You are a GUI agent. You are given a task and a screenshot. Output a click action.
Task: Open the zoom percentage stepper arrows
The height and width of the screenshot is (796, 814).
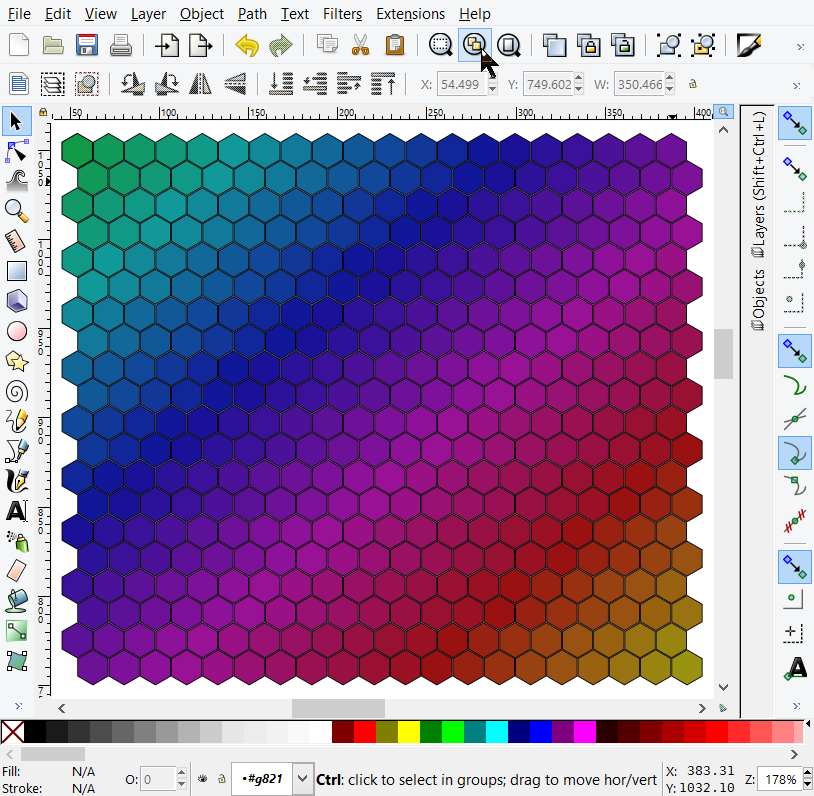806,779
